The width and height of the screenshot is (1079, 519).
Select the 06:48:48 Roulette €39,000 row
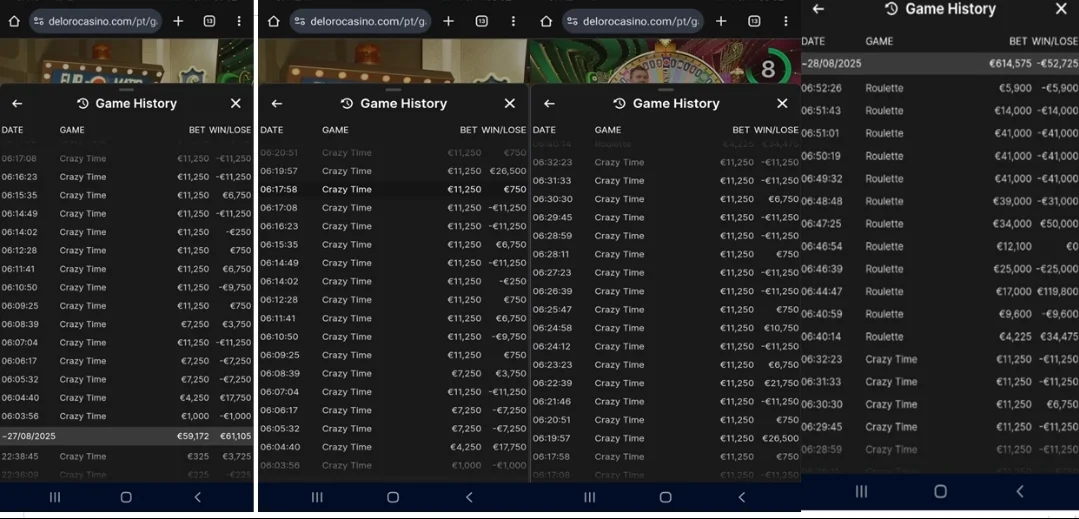click(x=940, y=201)
